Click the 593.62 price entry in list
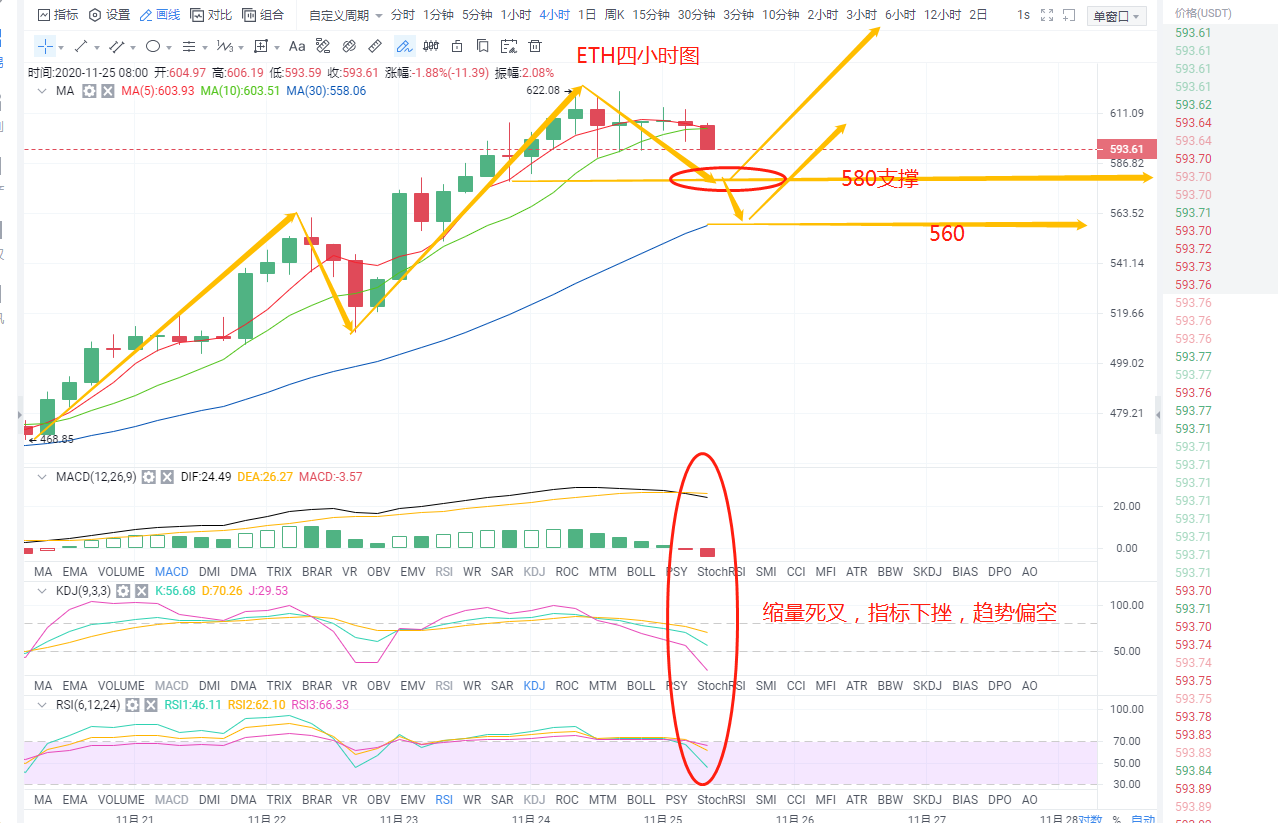The height and width of the screenshot is (823, 1278). pos(1193,105)
